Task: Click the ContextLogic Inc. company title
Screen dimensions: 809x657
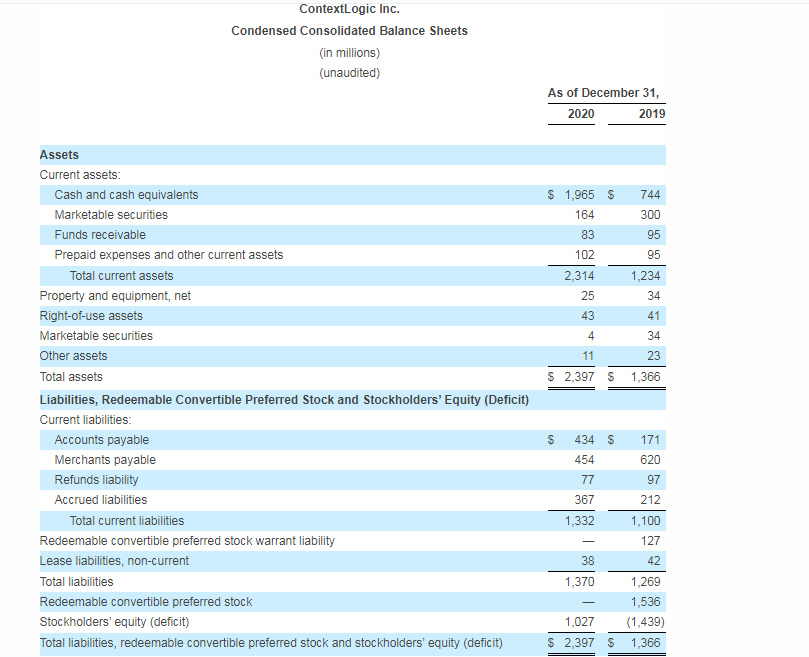Action: pyautogui.click(x=349, y=9)
